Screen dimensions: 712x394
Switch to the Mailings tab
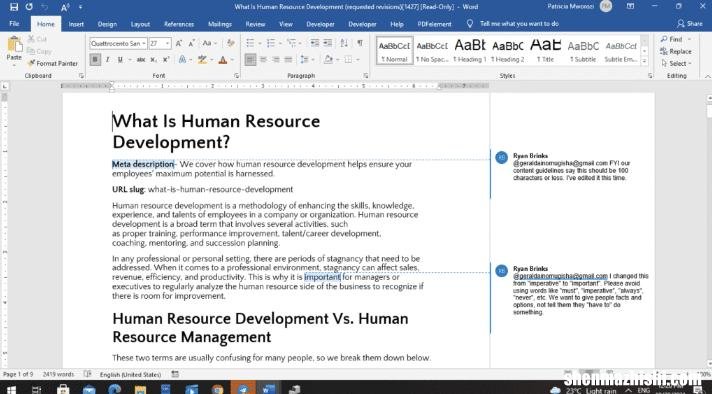(220, 24)
